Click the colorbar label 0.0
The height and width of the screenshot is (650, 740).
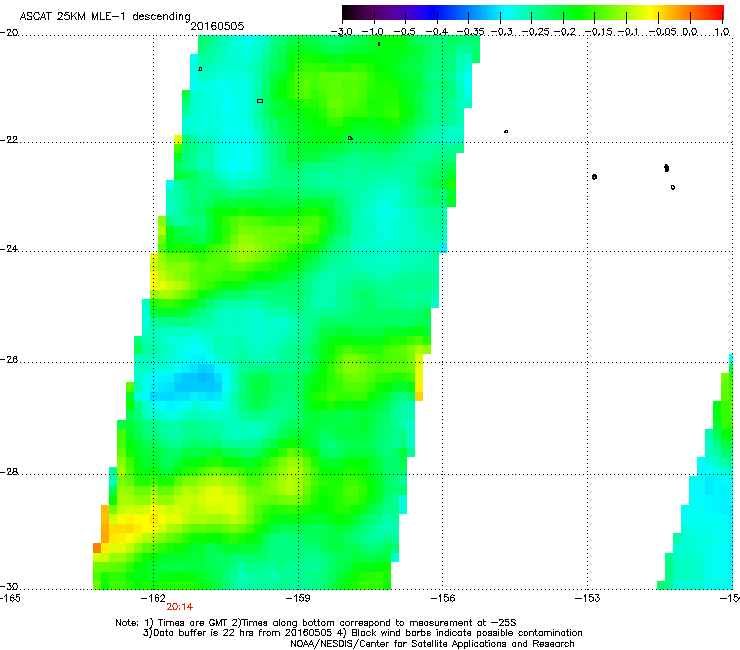(690, 32)
